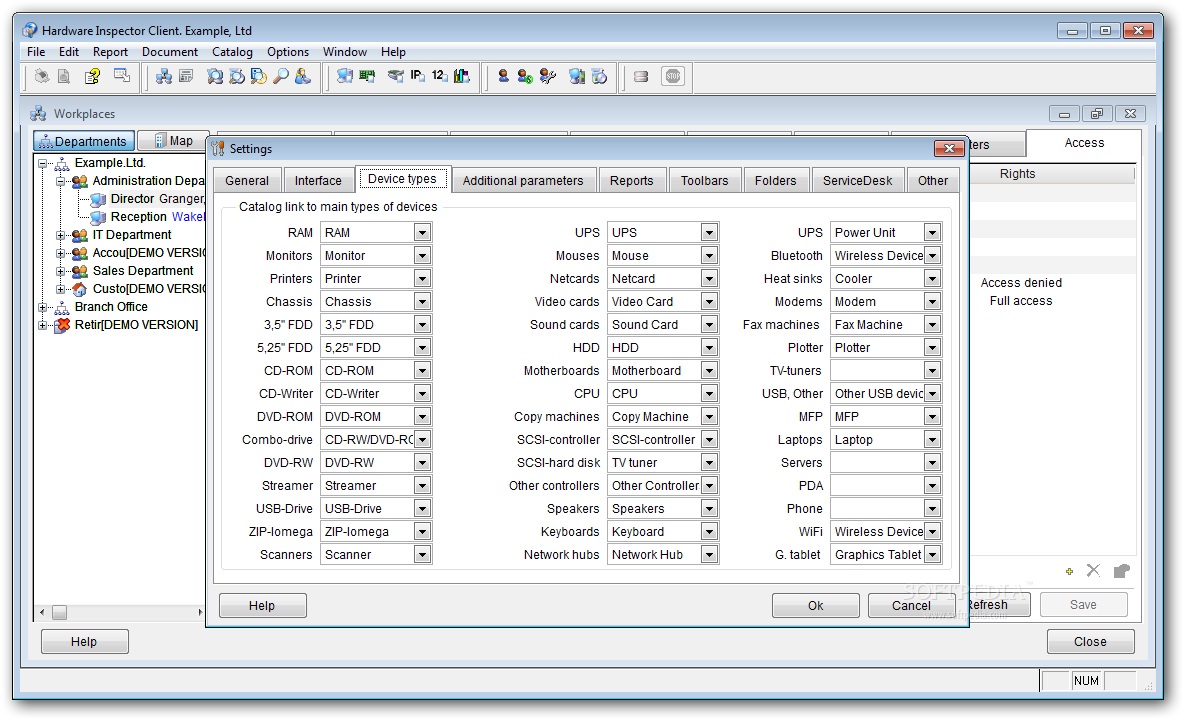Click the green circuit board toolbar icon
This screenshot has height=720, width=1184.
pos(367,76)
